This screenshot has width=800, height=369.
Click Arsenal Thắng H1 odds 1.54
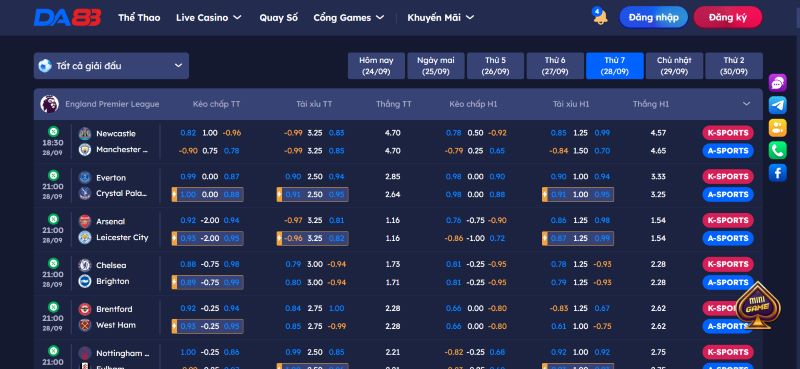tap(658, 220)
